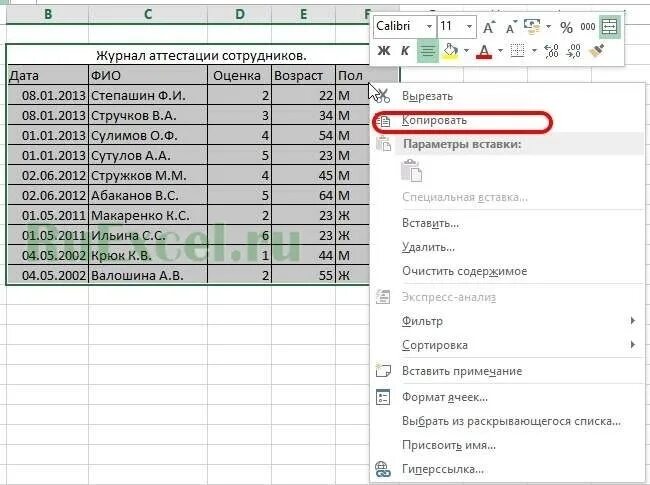This screenshot has width=650, height=485.
Task: Apply thousands separator (000) format
Action: click(x=587, y=27)
